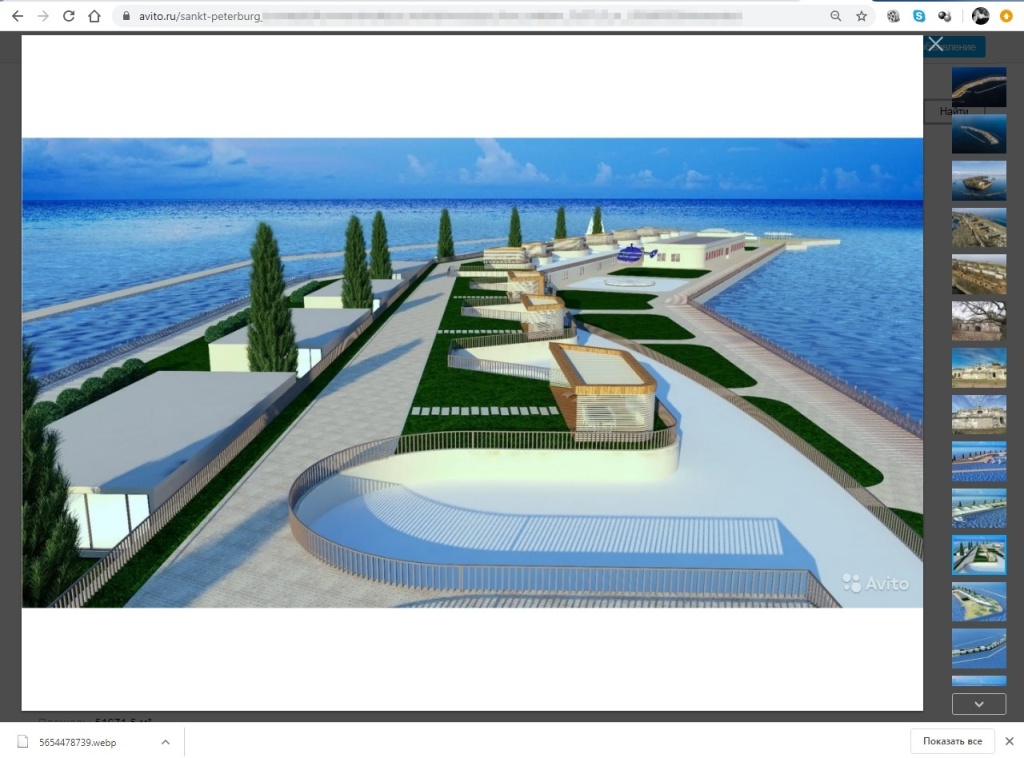This screenshot has height=758, width=1024.
Task: Select the bare tree ruins thumbnail
Action: pyautogui.click(x=978, y=321)
